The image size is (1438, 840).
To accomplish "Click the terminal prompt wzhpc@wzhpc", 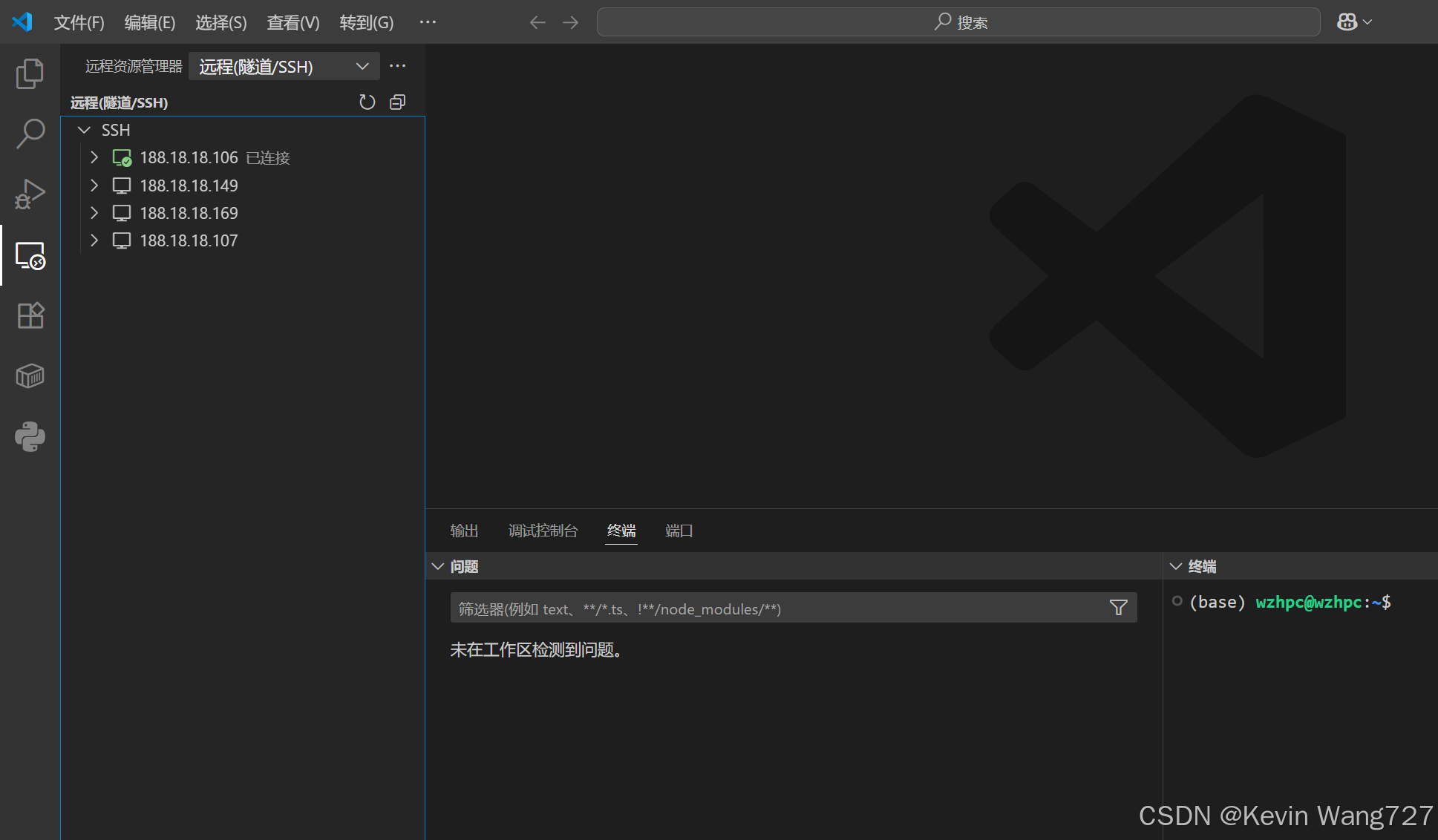I will (1308, 602).
